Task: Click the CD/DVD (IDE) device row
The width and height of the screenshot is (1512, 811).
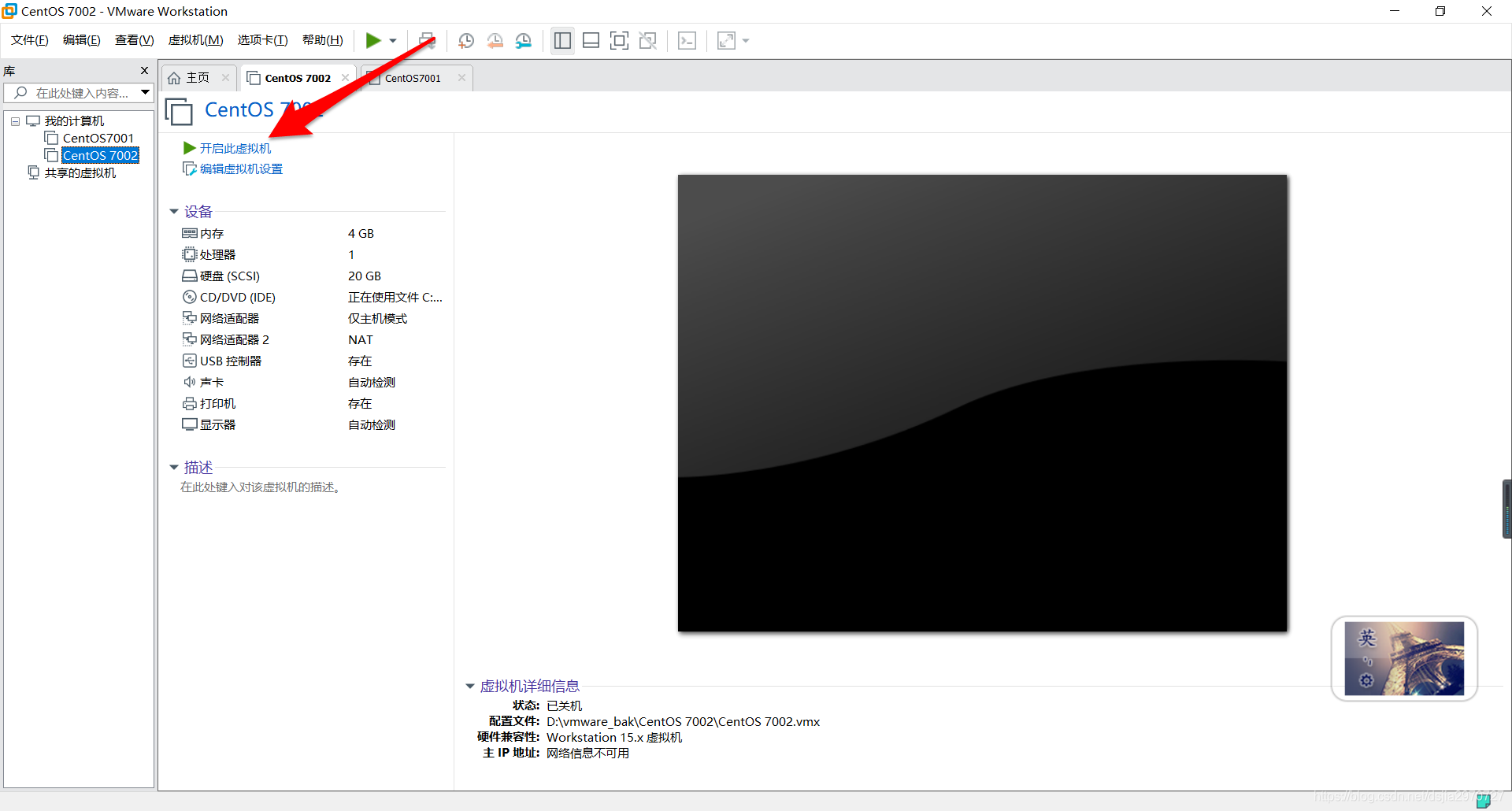Action: click(x=312, y=298)
